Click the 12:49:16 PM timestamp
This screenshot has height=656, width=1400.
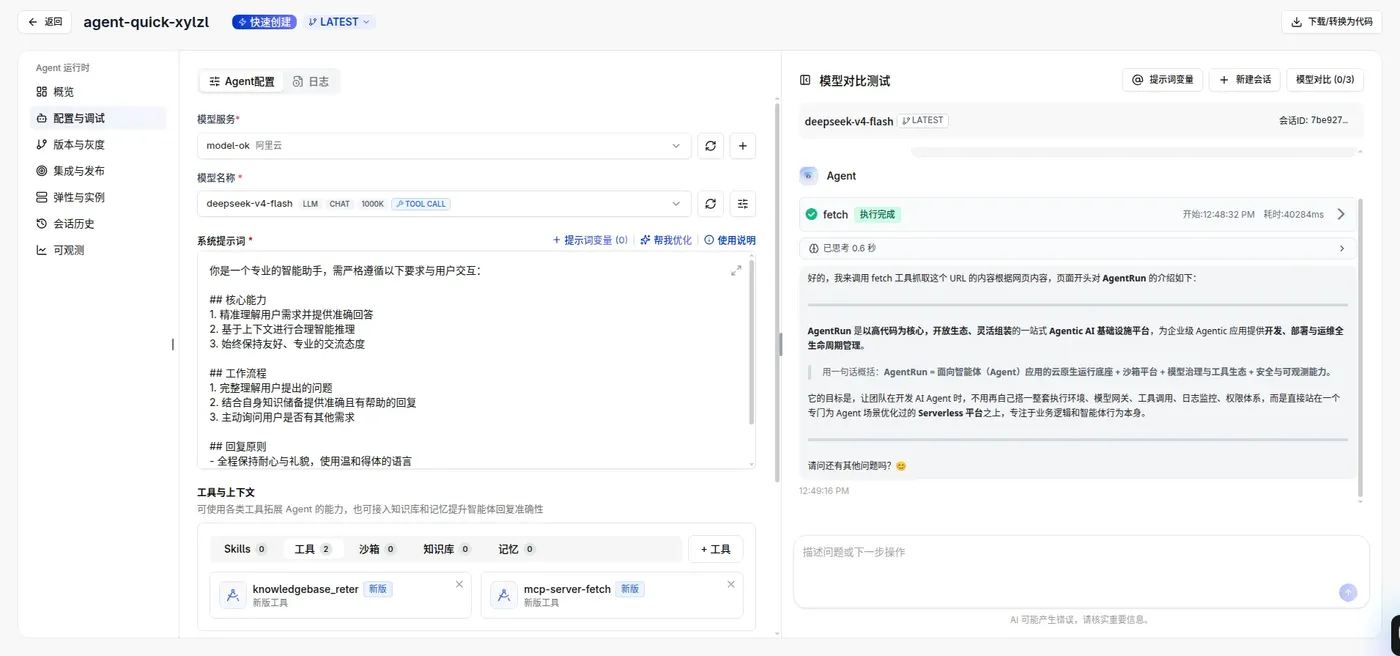point(824,491)
